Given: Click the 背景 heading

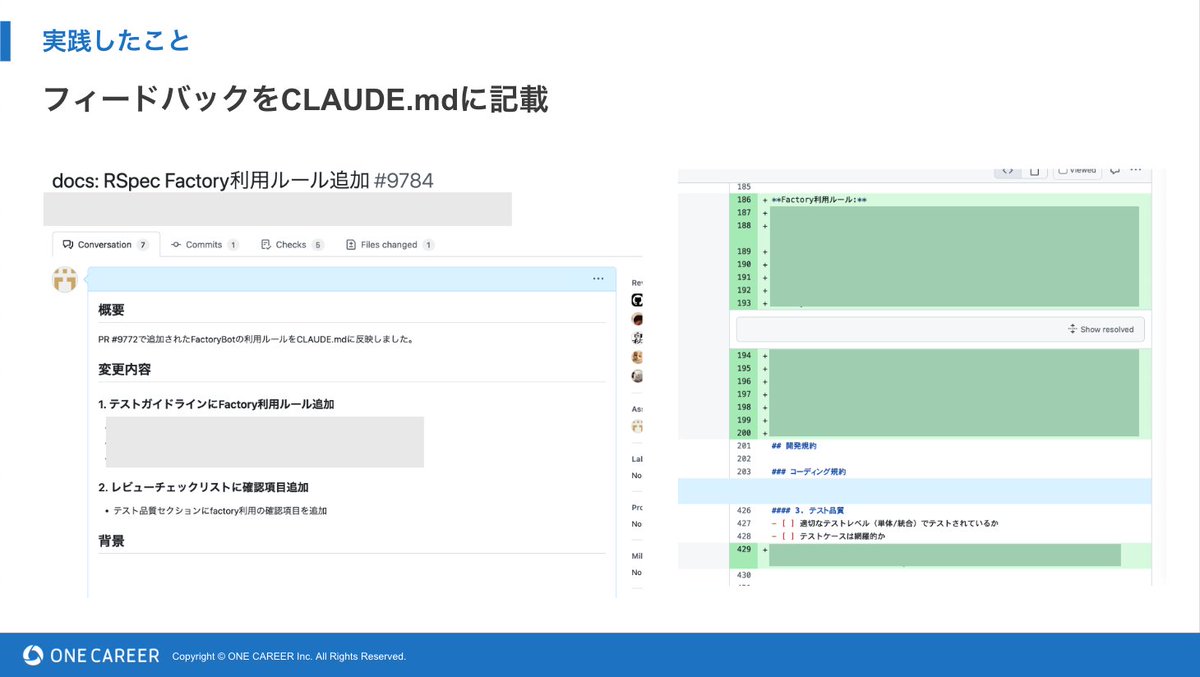Looking at the screenshot, I should pos(111,541).
